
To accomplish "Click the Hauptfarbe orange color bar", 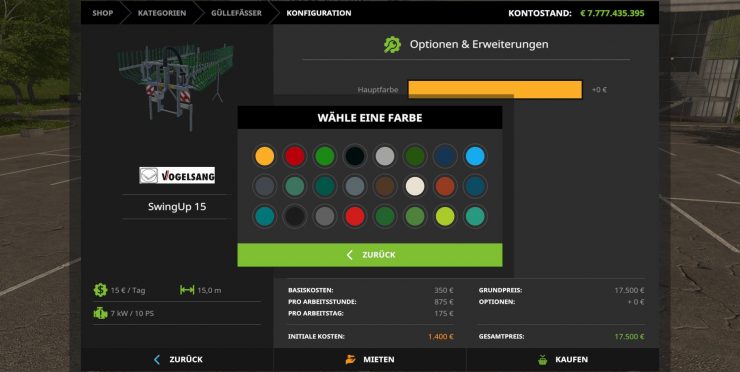I will 495,90.
